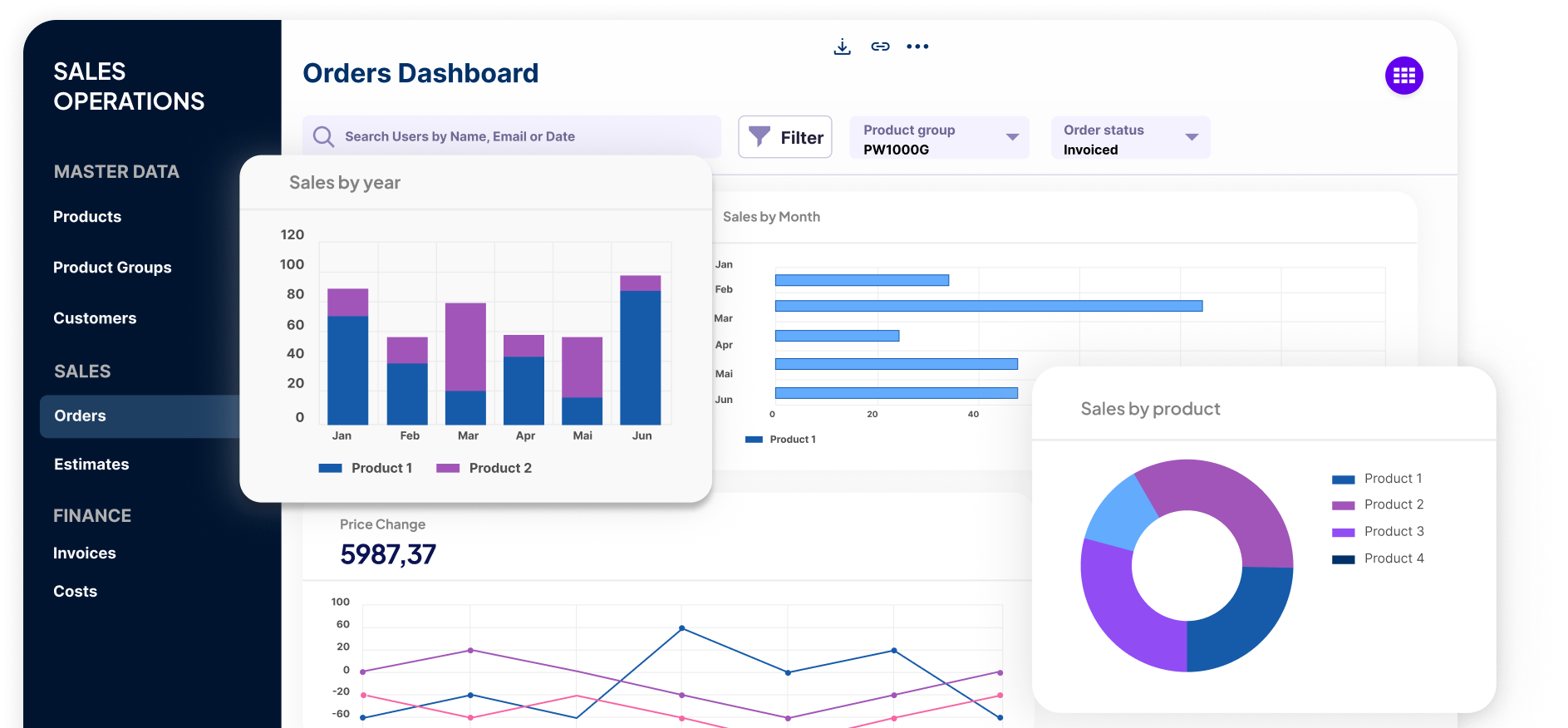Go to Product Groups in sidebar

pos(112,268)
